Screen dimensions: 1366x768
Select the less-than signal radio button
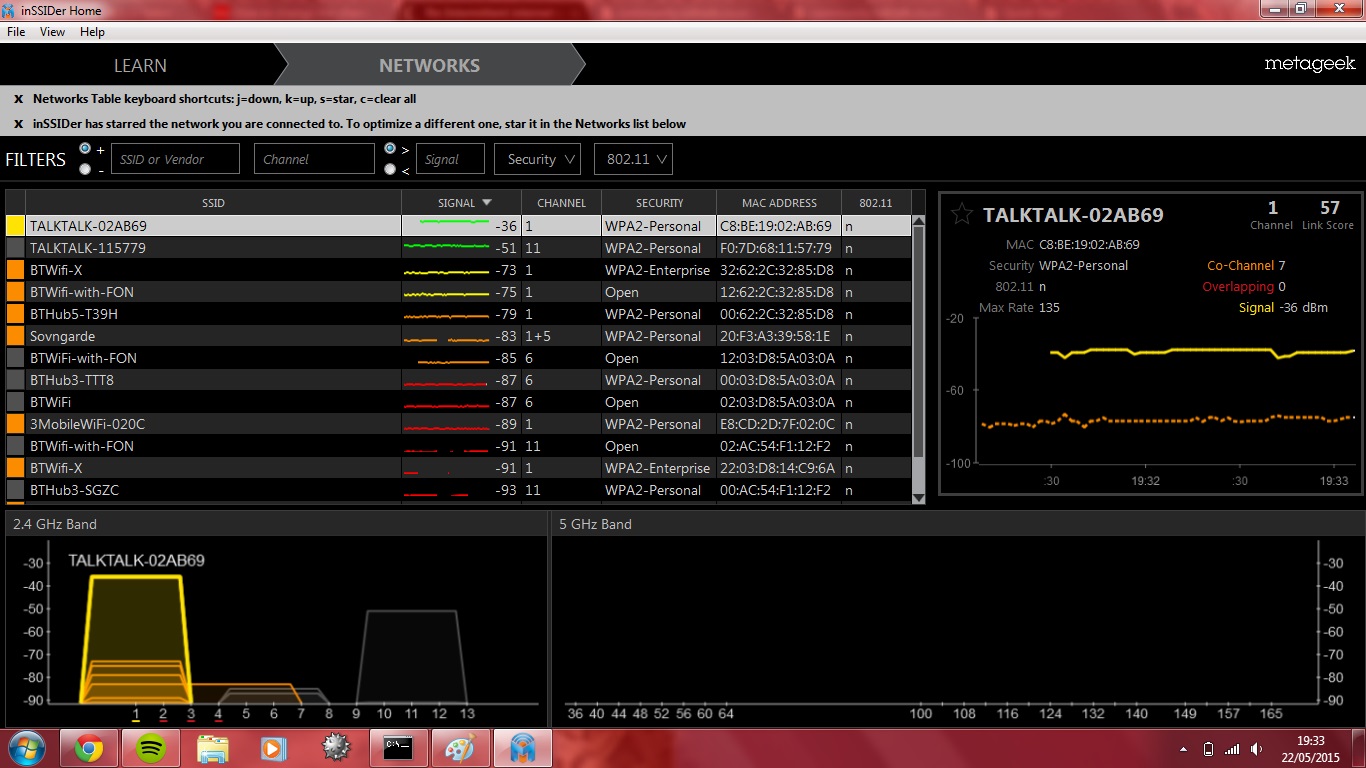coord(390,169)
